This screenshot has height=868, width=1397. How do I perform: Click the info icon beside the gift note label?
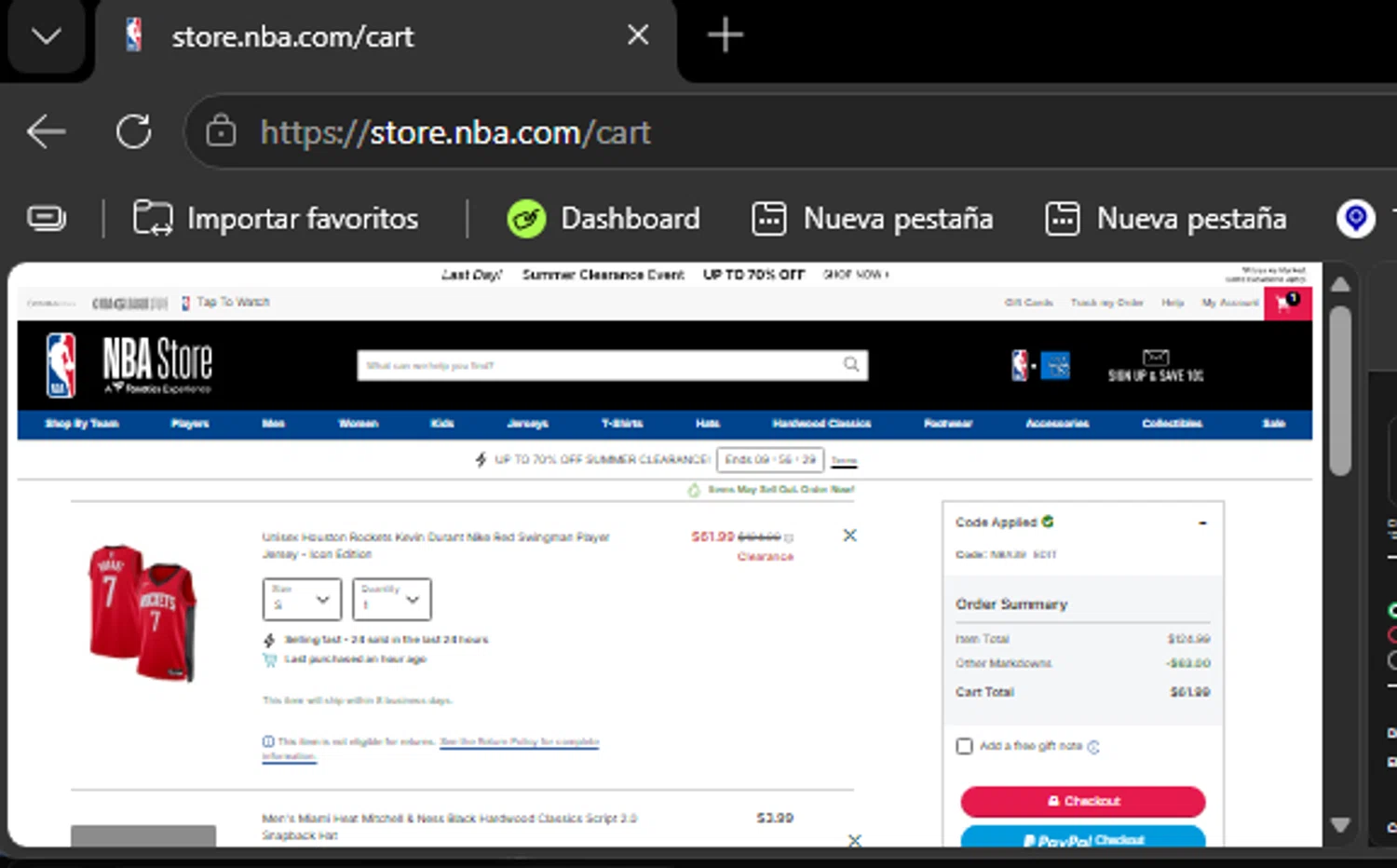coord(1093,747)
